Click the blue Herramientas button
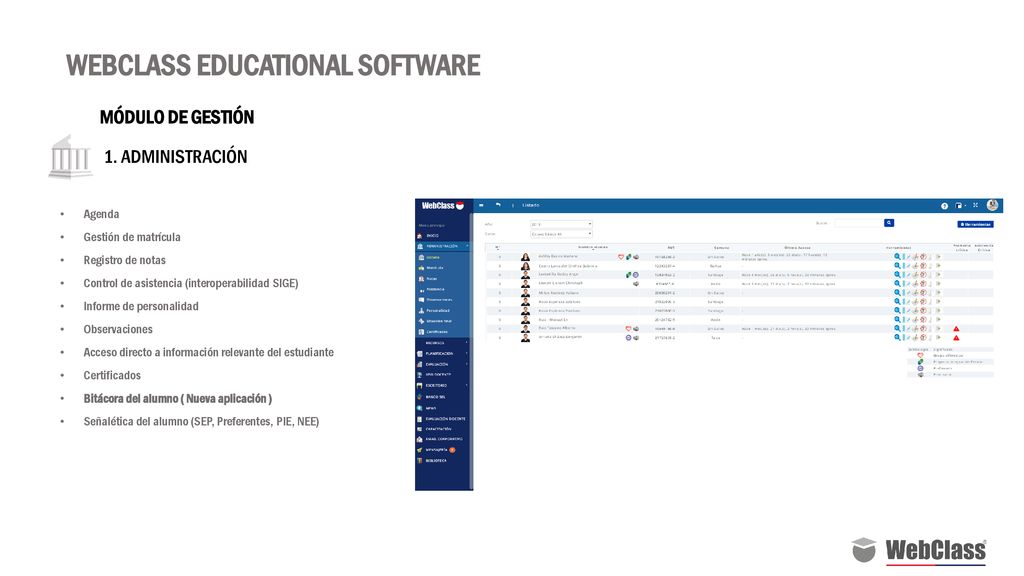The height and width of the screenshot is (576, 1024). 975,224
